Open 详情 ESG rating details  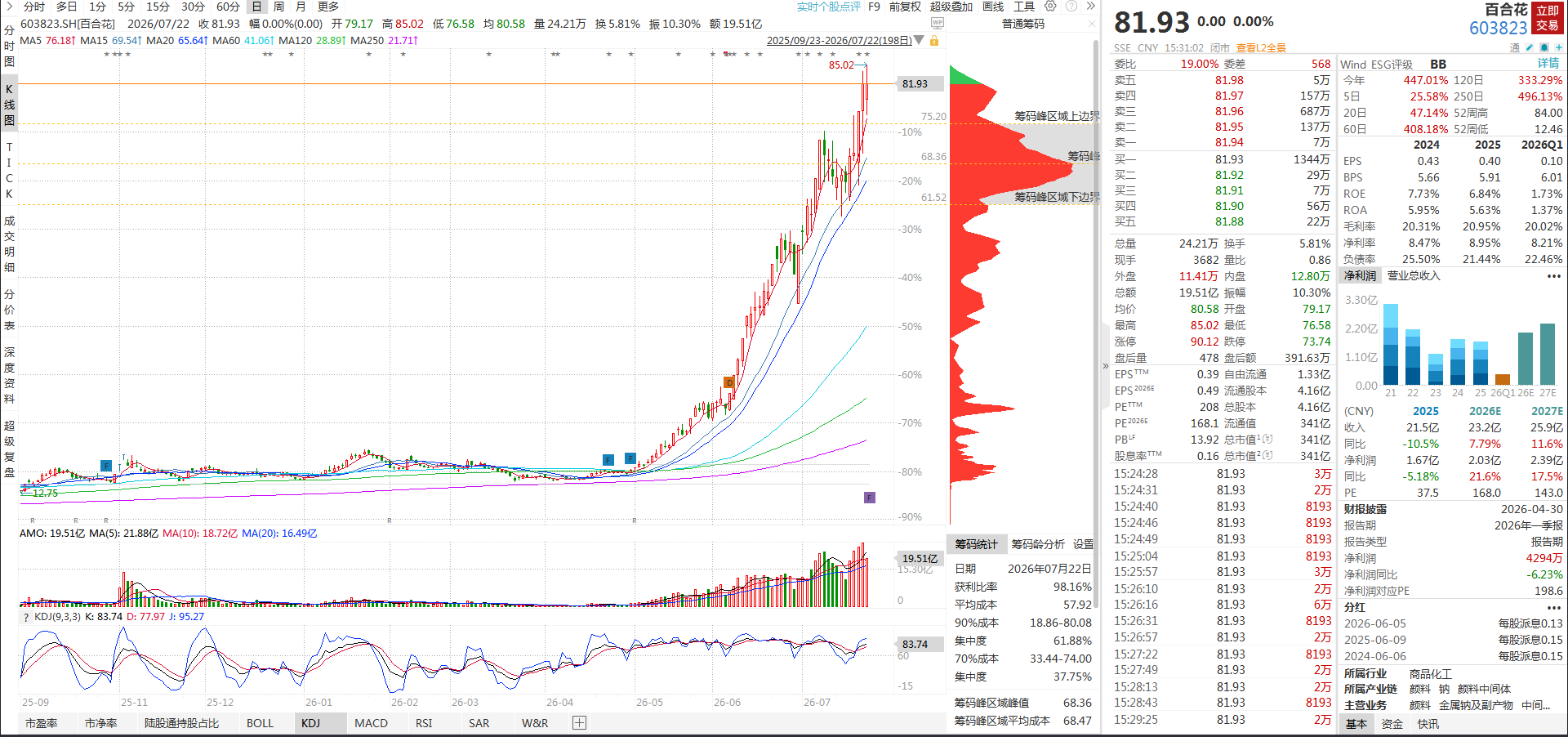pos(1548,64)
